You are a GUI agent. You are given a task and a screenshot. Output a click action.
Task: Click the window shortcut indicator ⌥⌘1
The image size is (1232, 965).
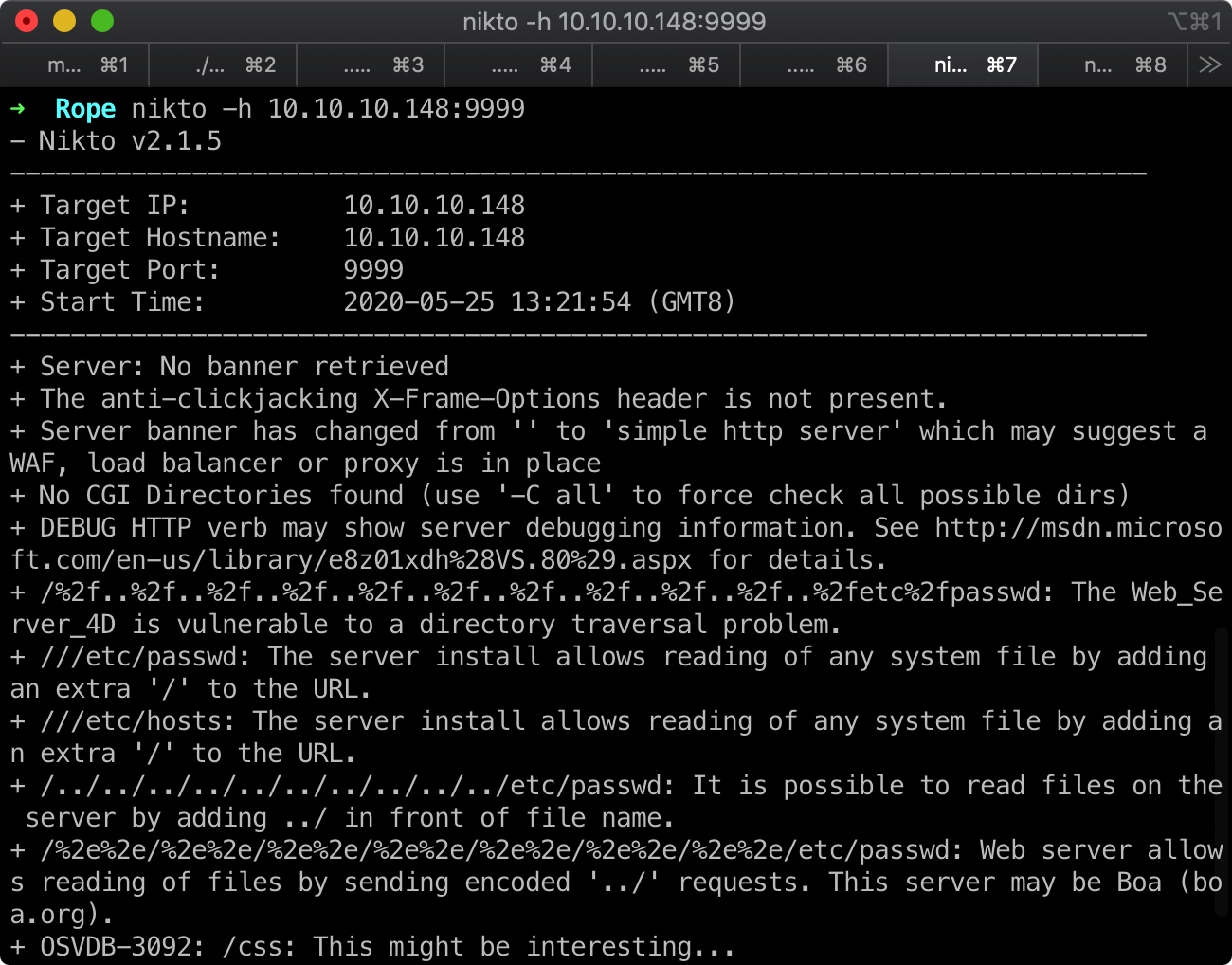point(1194,21)
